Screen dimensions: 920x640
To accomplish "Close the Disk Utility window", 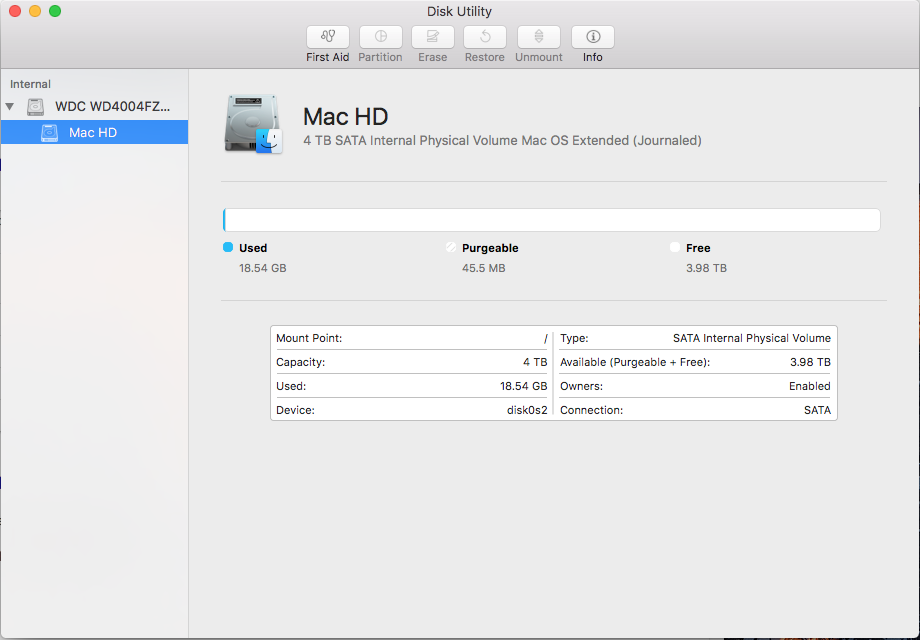I will [x=15, y=11].
